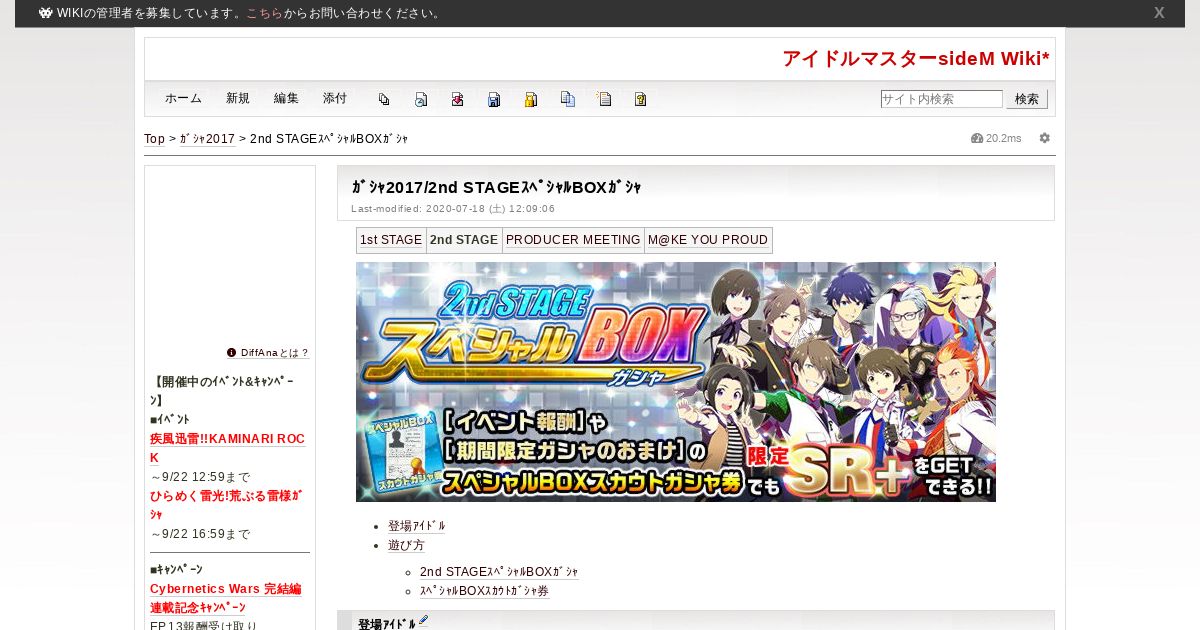Open help icon with question mark
1200x630 pixels.
tap(641, 99)
